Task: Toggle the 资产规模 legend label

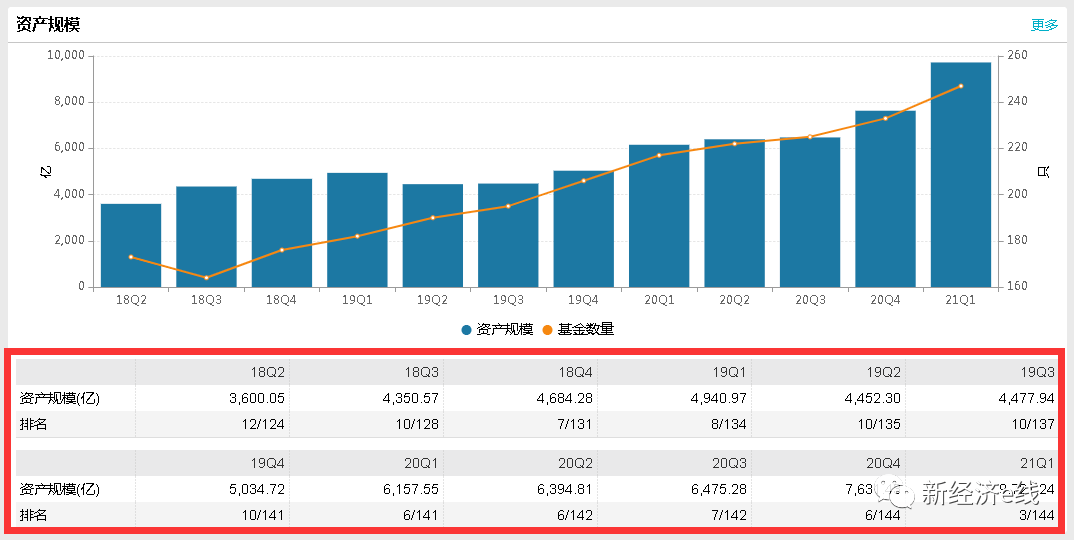Action: click(x=504, y=329)
